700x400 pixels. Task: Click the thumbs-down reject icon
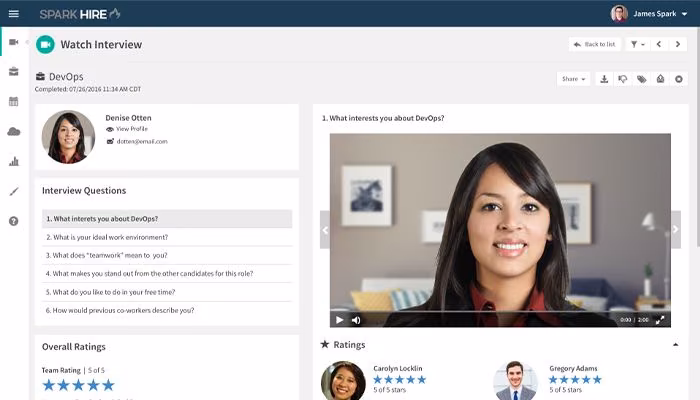click(x=623, y=79)
